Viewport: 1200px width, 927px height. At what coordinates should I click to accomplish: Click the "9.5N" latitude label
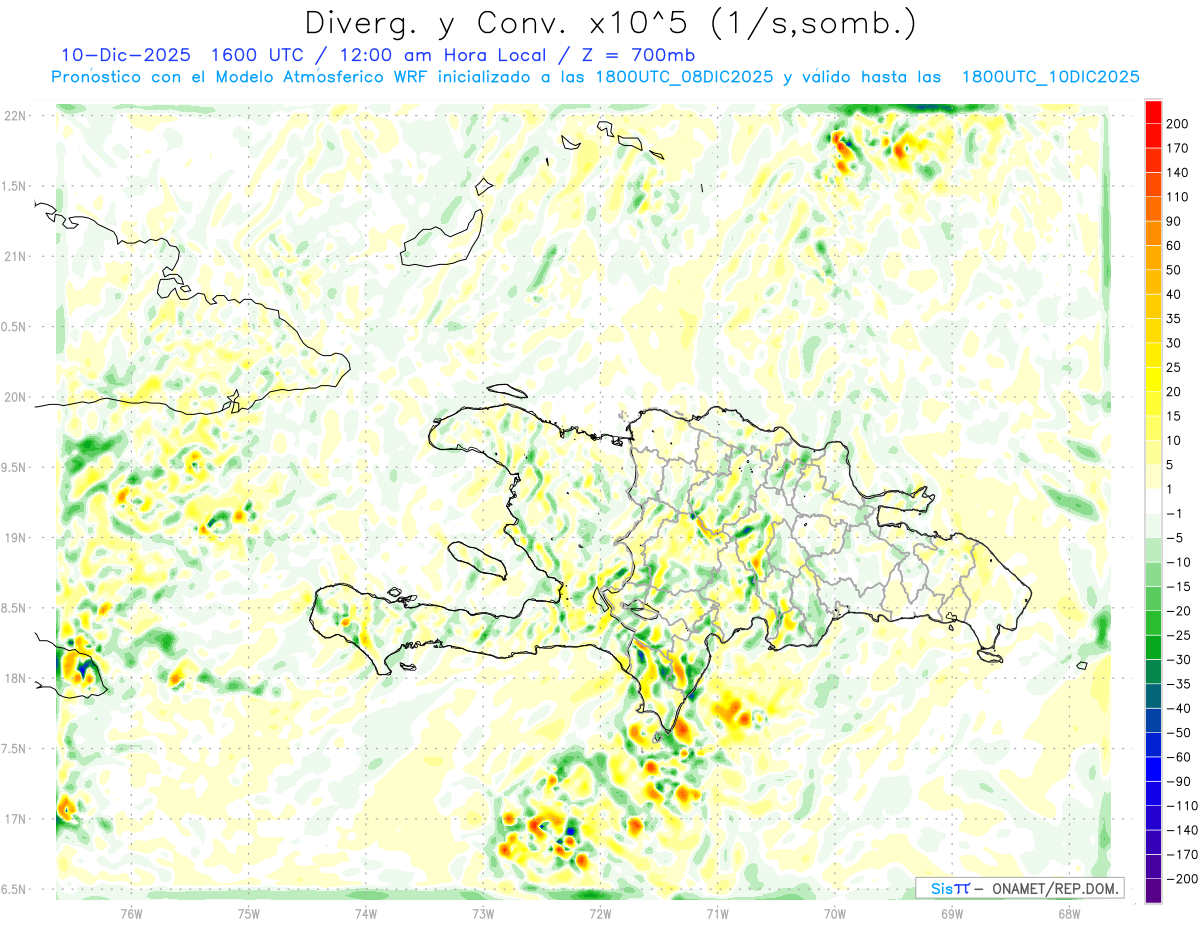(x=15, y=467)
